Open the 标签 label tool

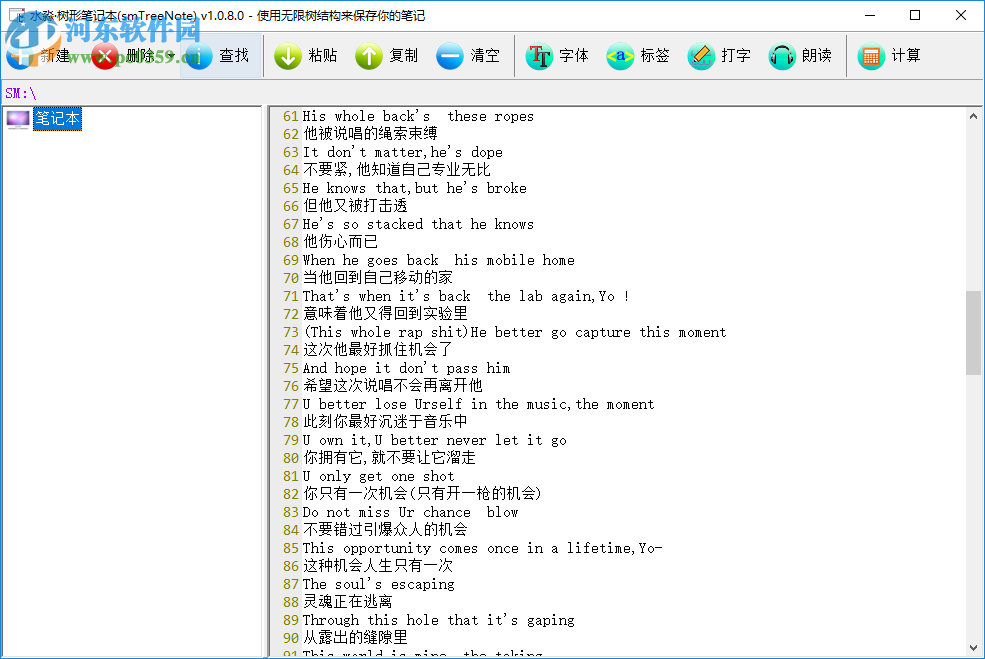click(x=635, y=56)
